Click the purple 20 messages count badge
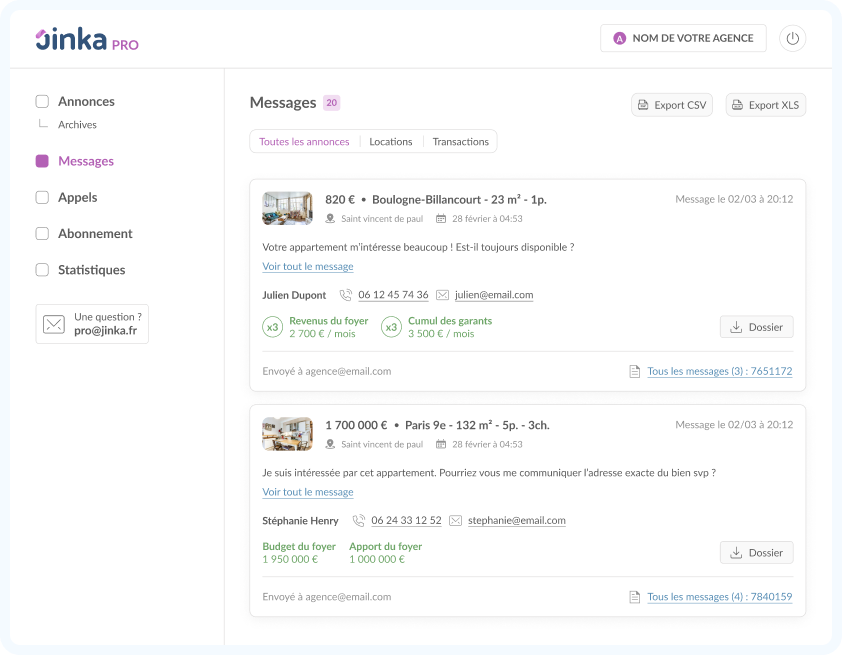The width and height of the screenshot is (842, 655). tap(331, 103)
